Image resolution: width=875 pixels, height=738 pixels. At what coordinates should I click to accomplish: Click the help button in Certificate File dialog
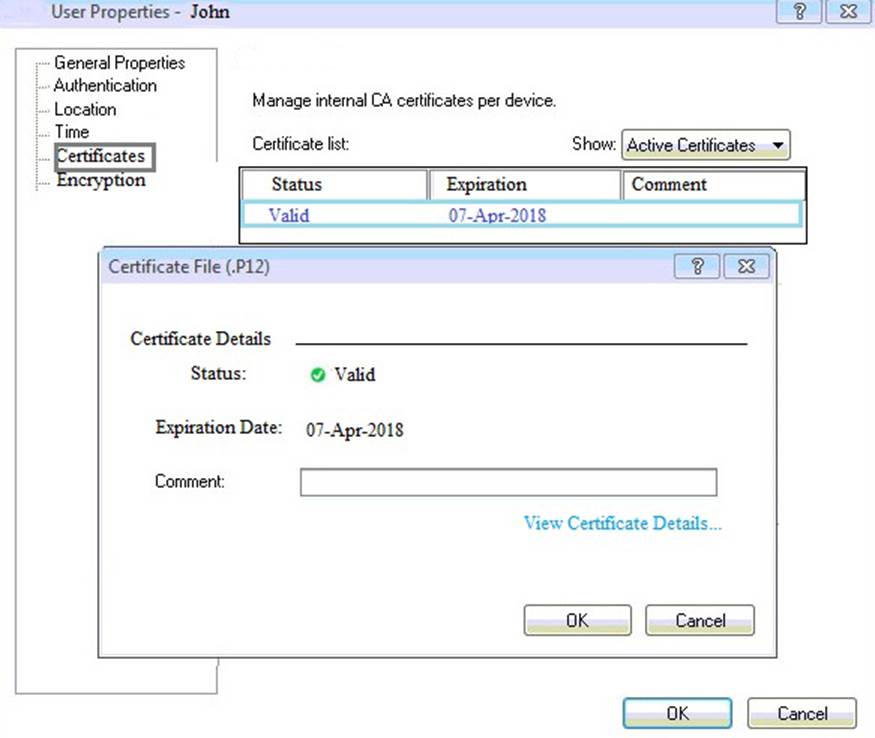698,266
